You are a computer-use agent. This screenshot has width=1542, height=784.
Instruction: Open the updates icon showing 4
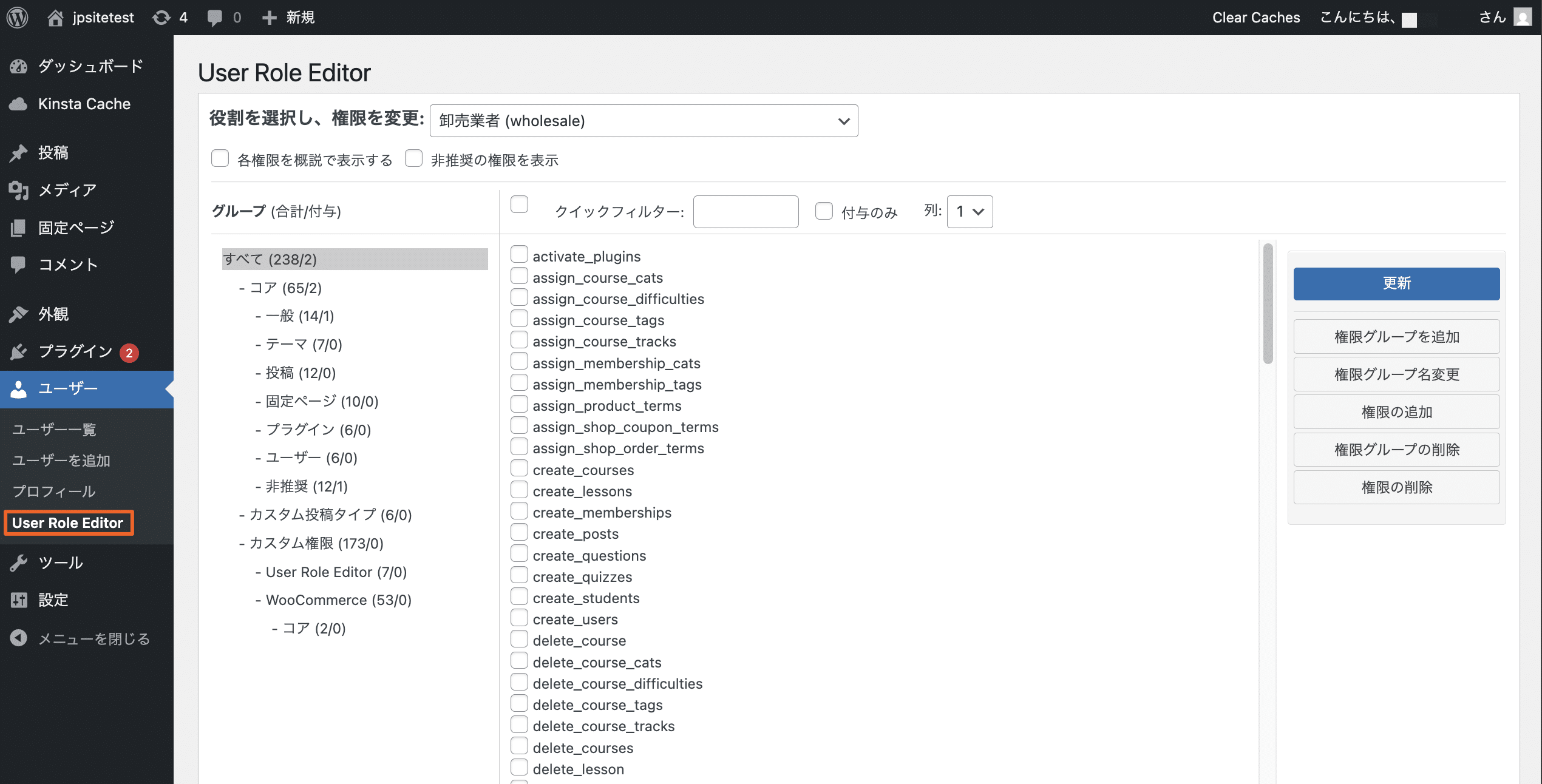[x=161, y=18]
